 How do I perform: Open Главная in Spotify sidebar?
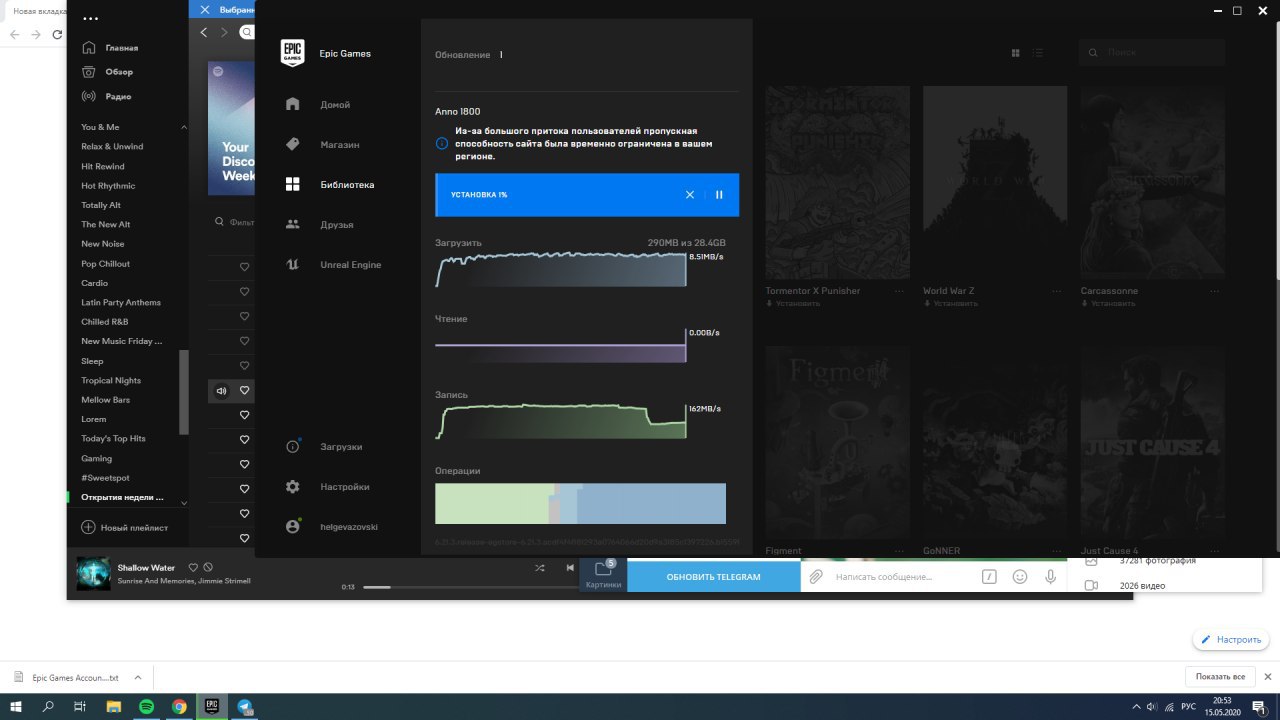[121, 48]
